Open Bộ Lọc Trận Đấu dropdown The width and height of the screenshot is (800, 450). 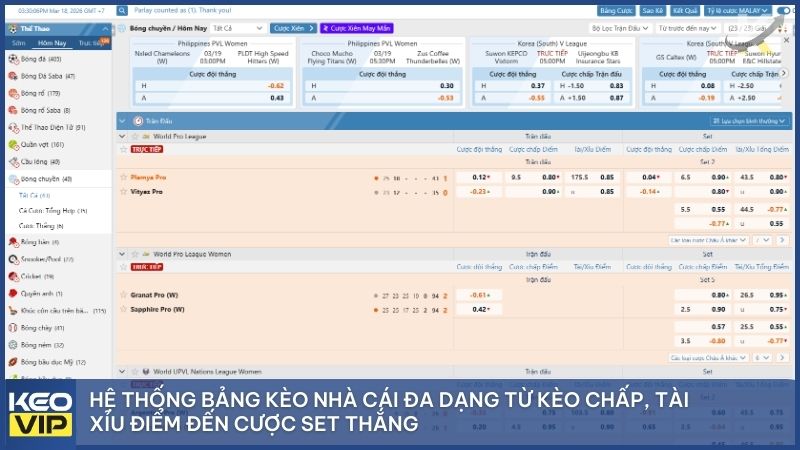click(x=619, y=28)
